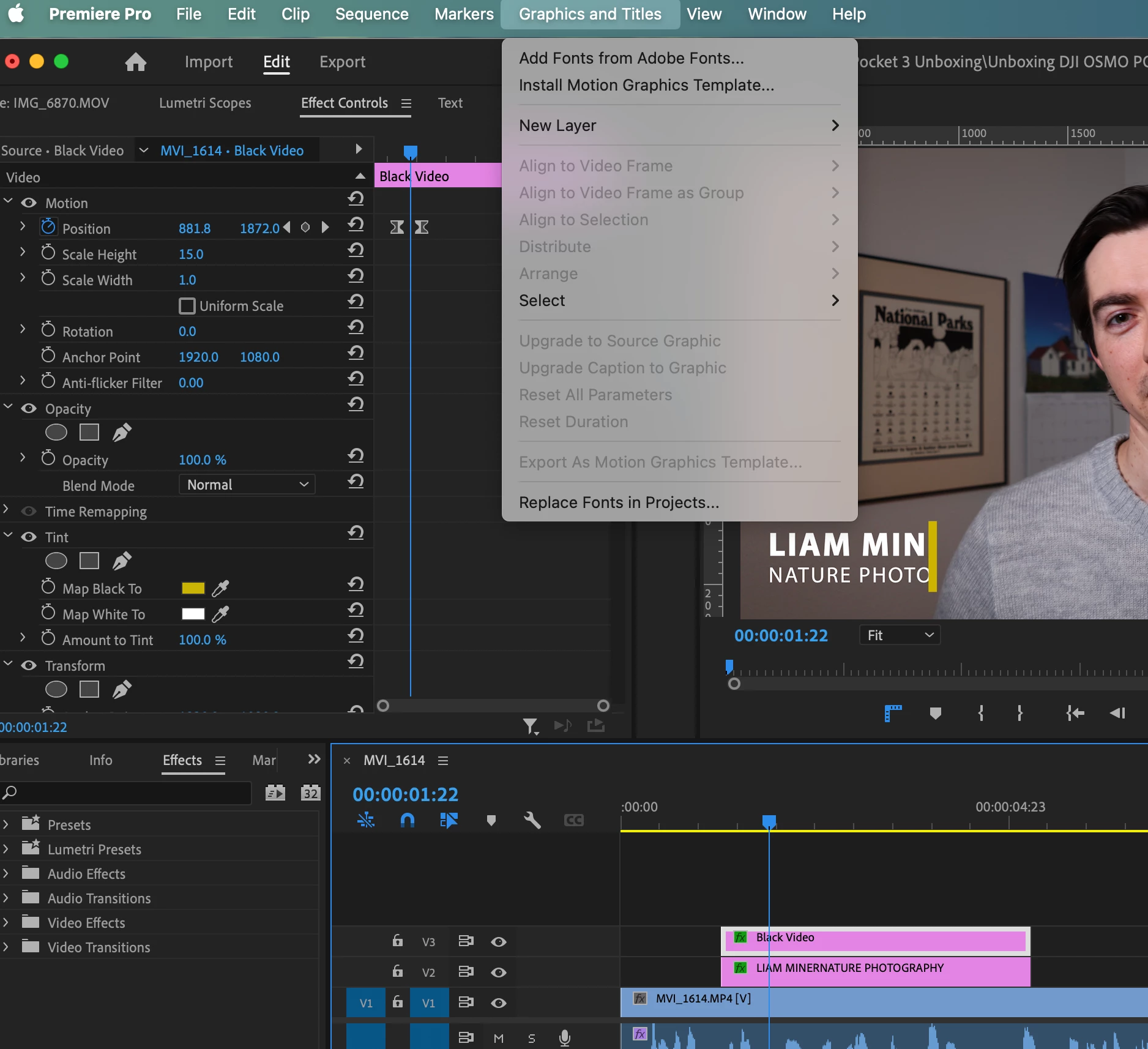Image resolution: width=1148 pixels, height=1049 pixels.
Task: Toggle Transform effect visibility eye
Action: click(29, 665)
